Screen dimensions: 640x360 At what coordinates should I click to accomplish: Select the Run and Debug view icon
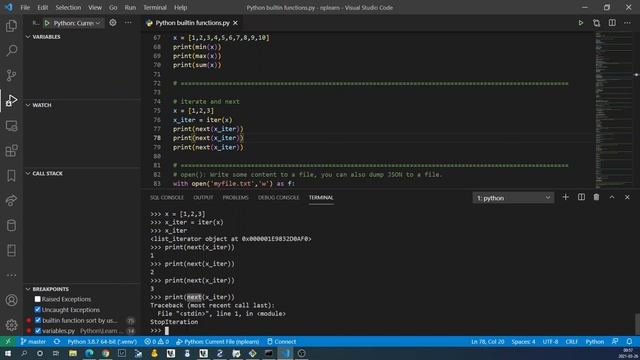pyautogui.click(x=11, y=100)
